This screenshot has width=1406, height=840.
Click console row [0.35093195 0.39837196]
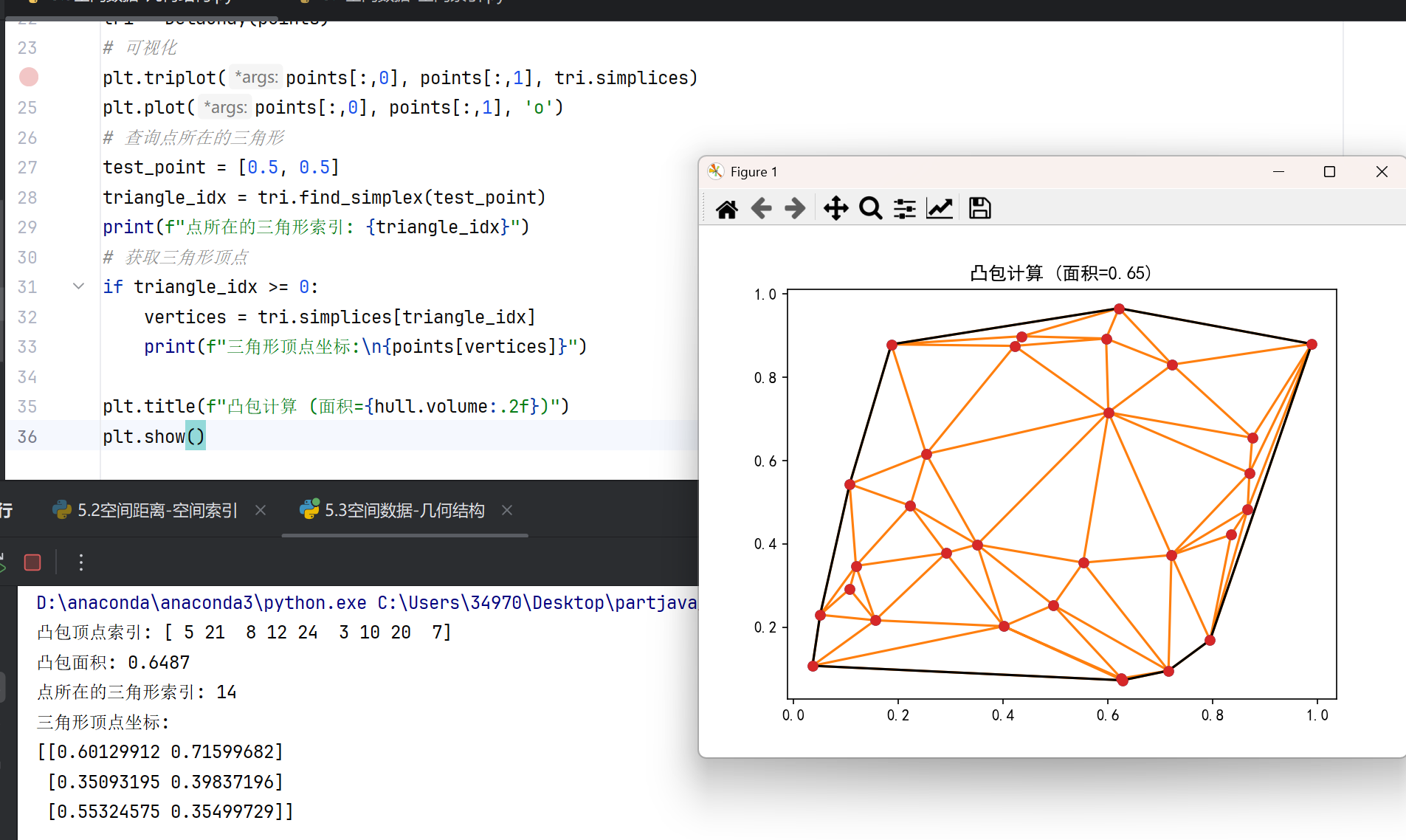(x=165, y=782)
